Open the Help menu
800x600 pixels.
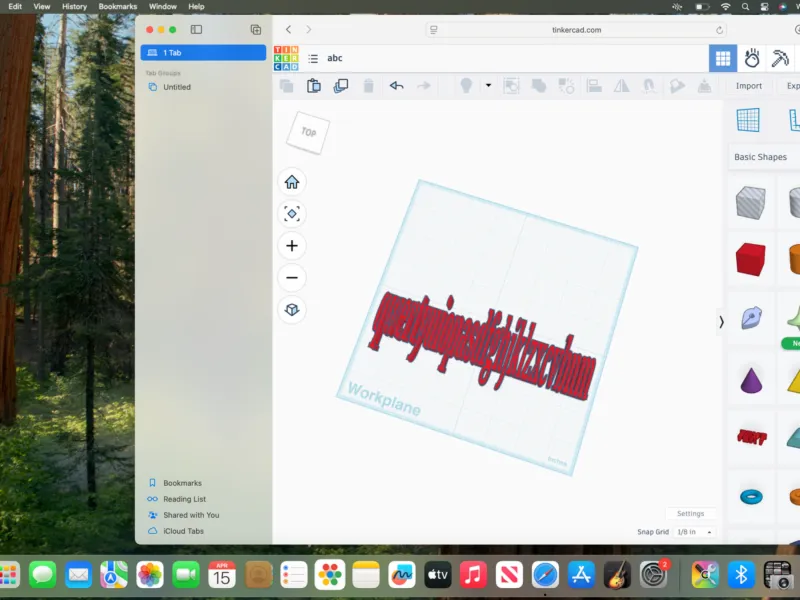tap(196, 7)
